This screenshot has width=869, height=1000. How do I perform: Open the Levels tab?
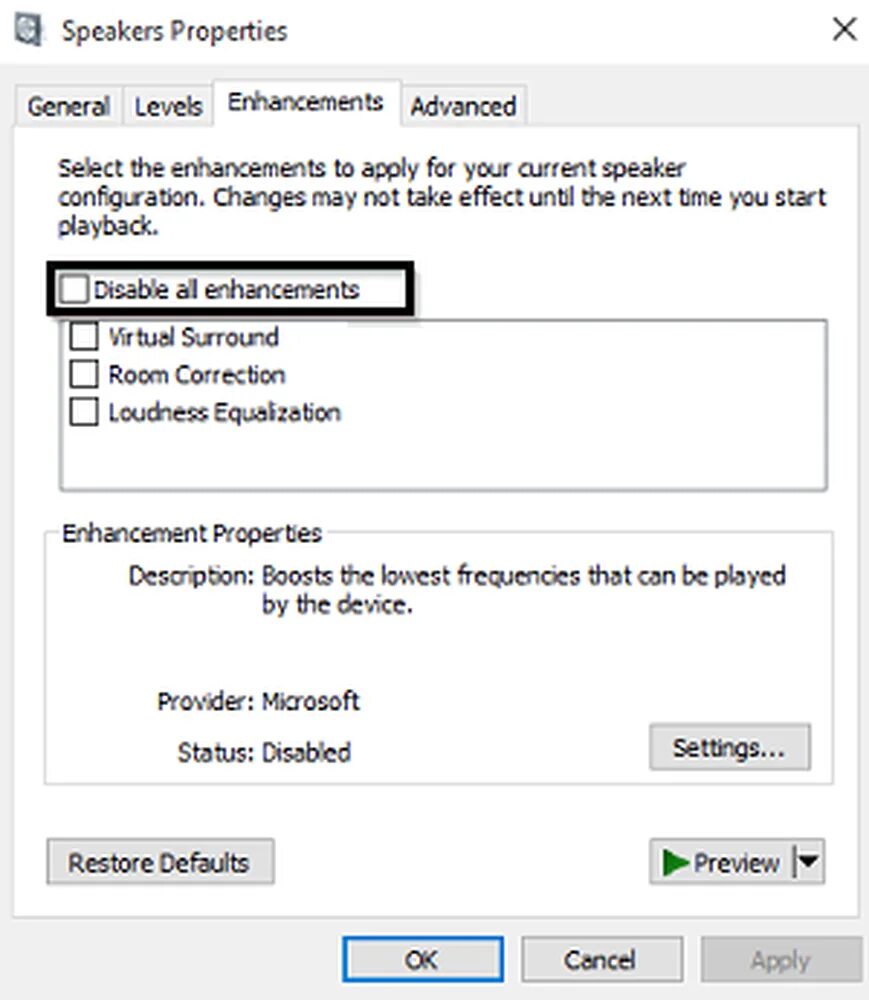point(168,106)
